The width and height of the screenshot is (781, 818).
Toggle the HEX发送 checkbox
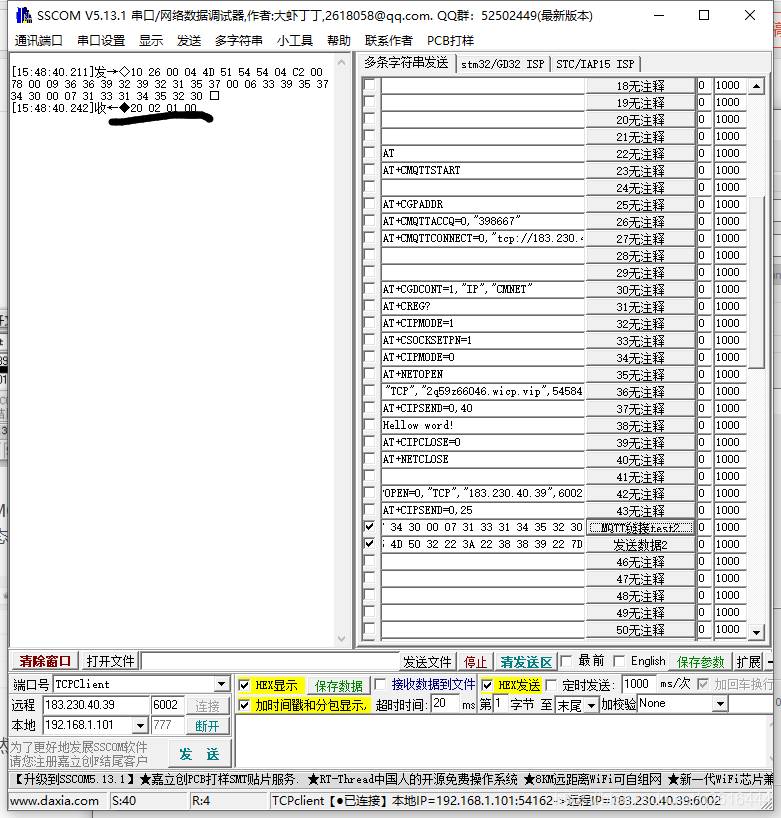tap(487, 684)
